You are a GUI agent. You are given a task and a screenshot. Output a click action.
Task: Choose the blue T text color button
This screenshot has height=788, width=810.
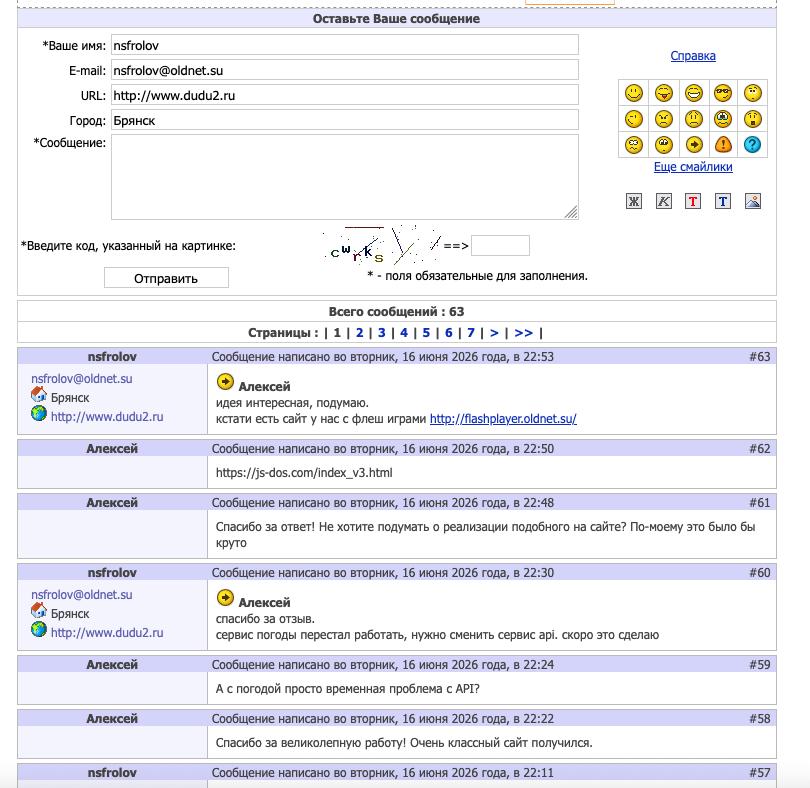coord(723,201)
